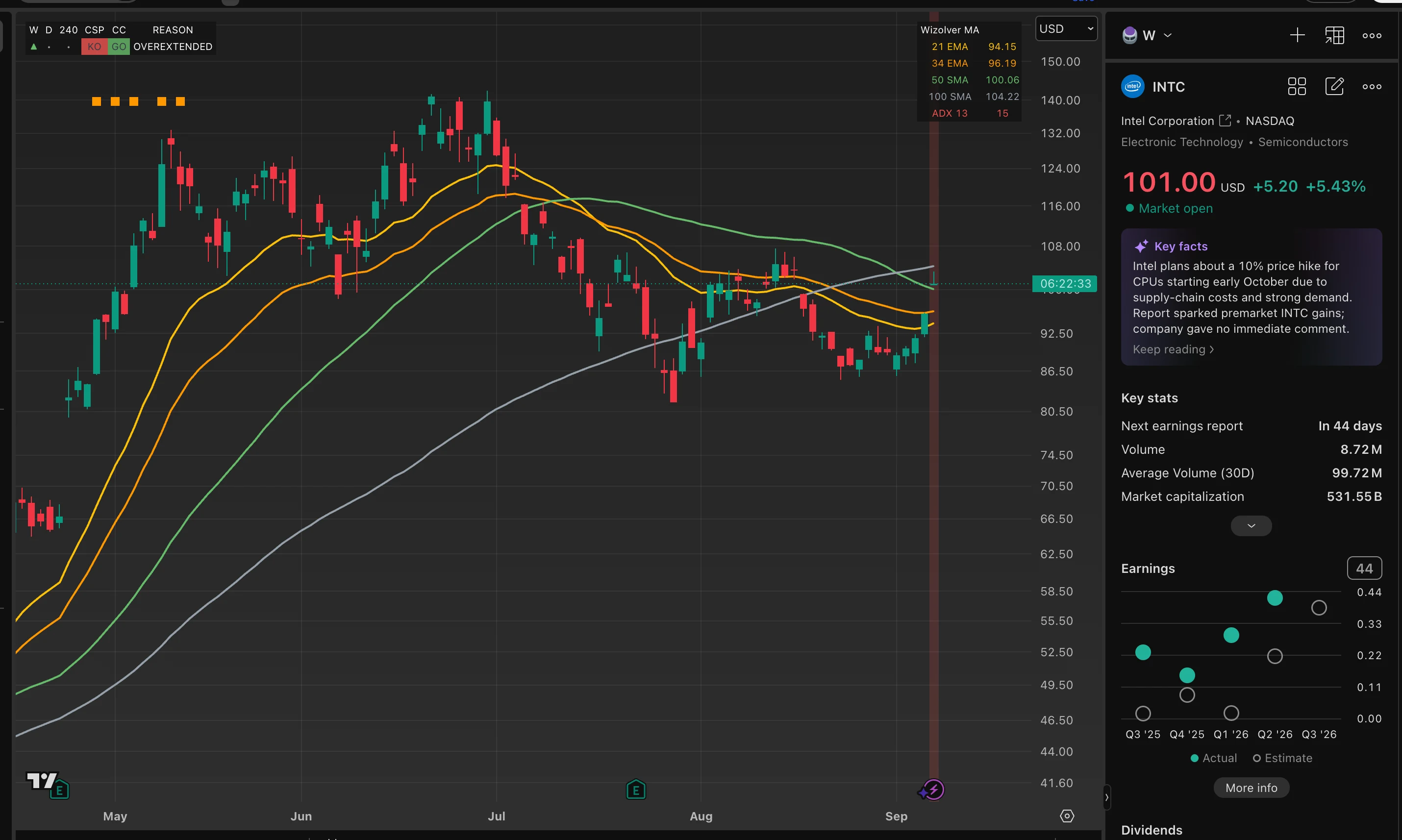Open chart scale settings gear icon
Screen dimensions: 1402x840
click(x=1067, y=815)
